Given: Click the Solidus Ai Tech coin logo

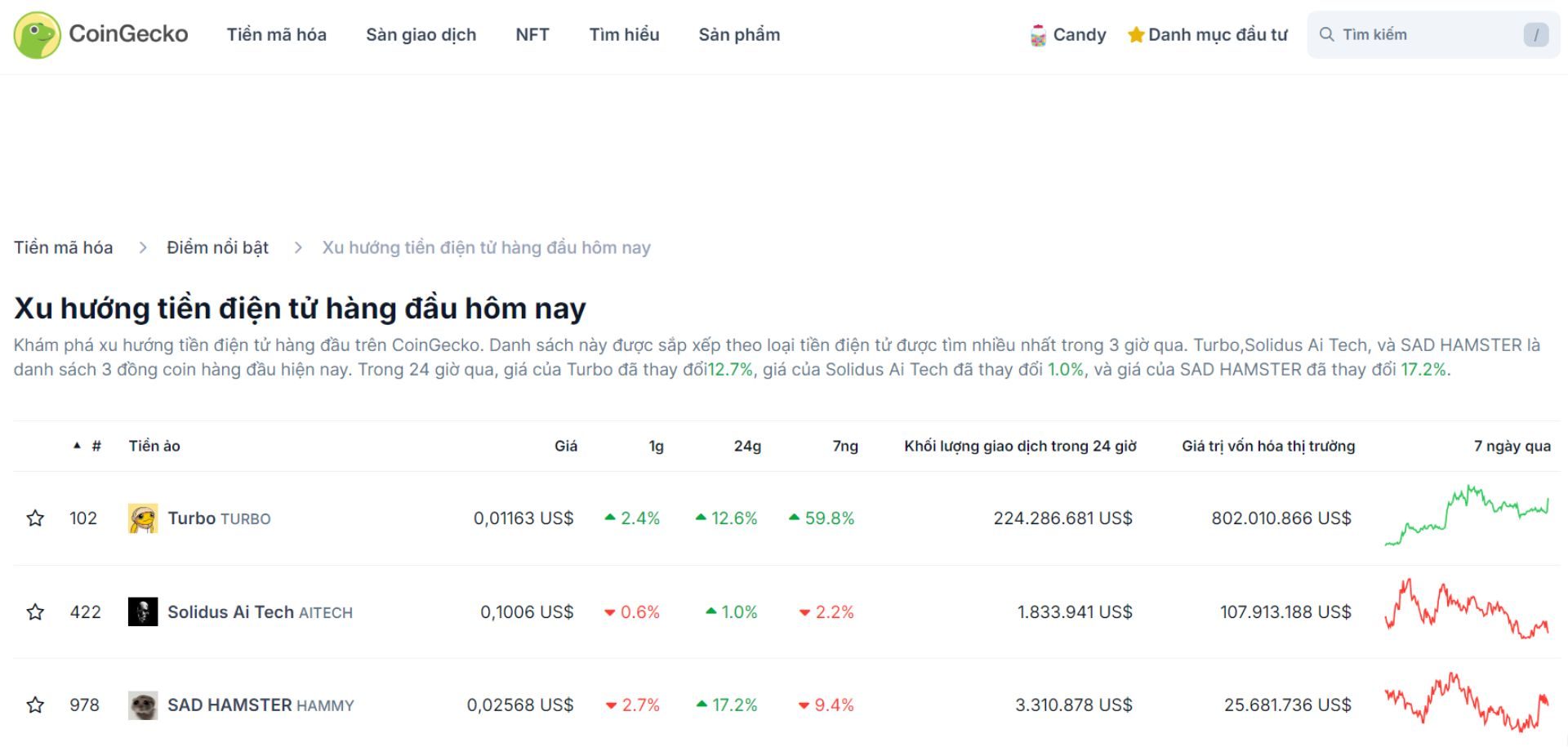Looking at the screenshot, I should (x=143, y=611).
